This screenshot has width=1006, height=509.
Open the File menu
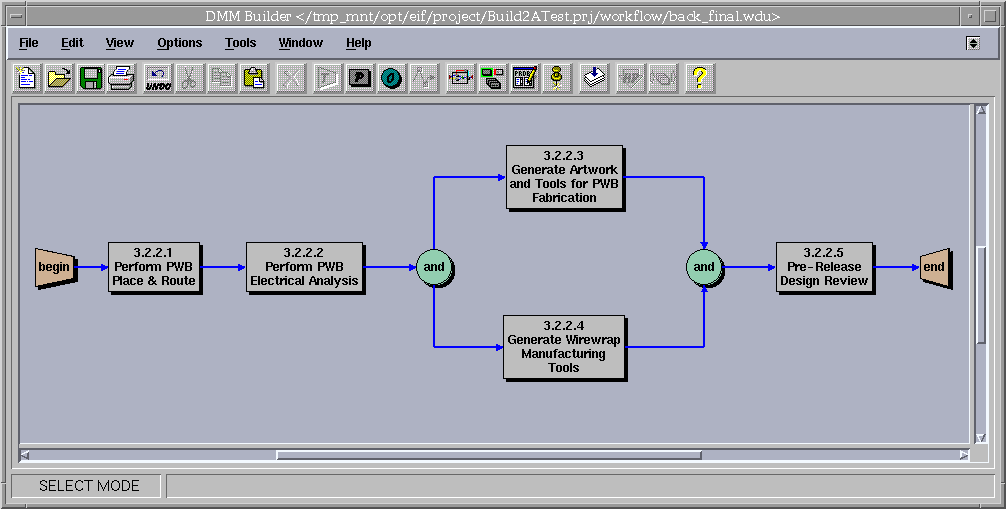pos(29,43)
